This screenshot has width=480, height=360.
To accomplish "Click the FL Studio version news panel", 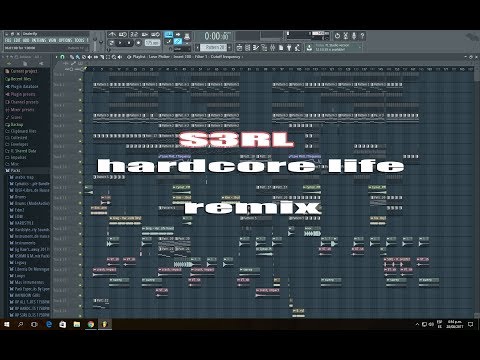I will pos(337,48).
